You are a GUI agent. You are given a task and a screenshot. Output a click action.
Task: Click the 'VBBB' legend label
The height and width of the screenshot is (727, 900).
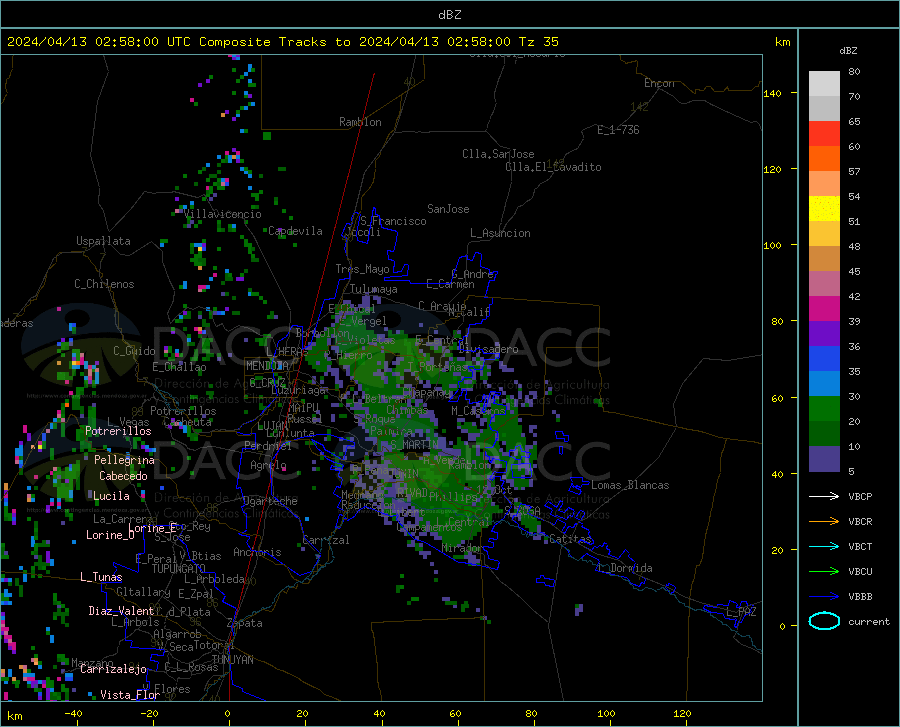(x=860, y=597)
